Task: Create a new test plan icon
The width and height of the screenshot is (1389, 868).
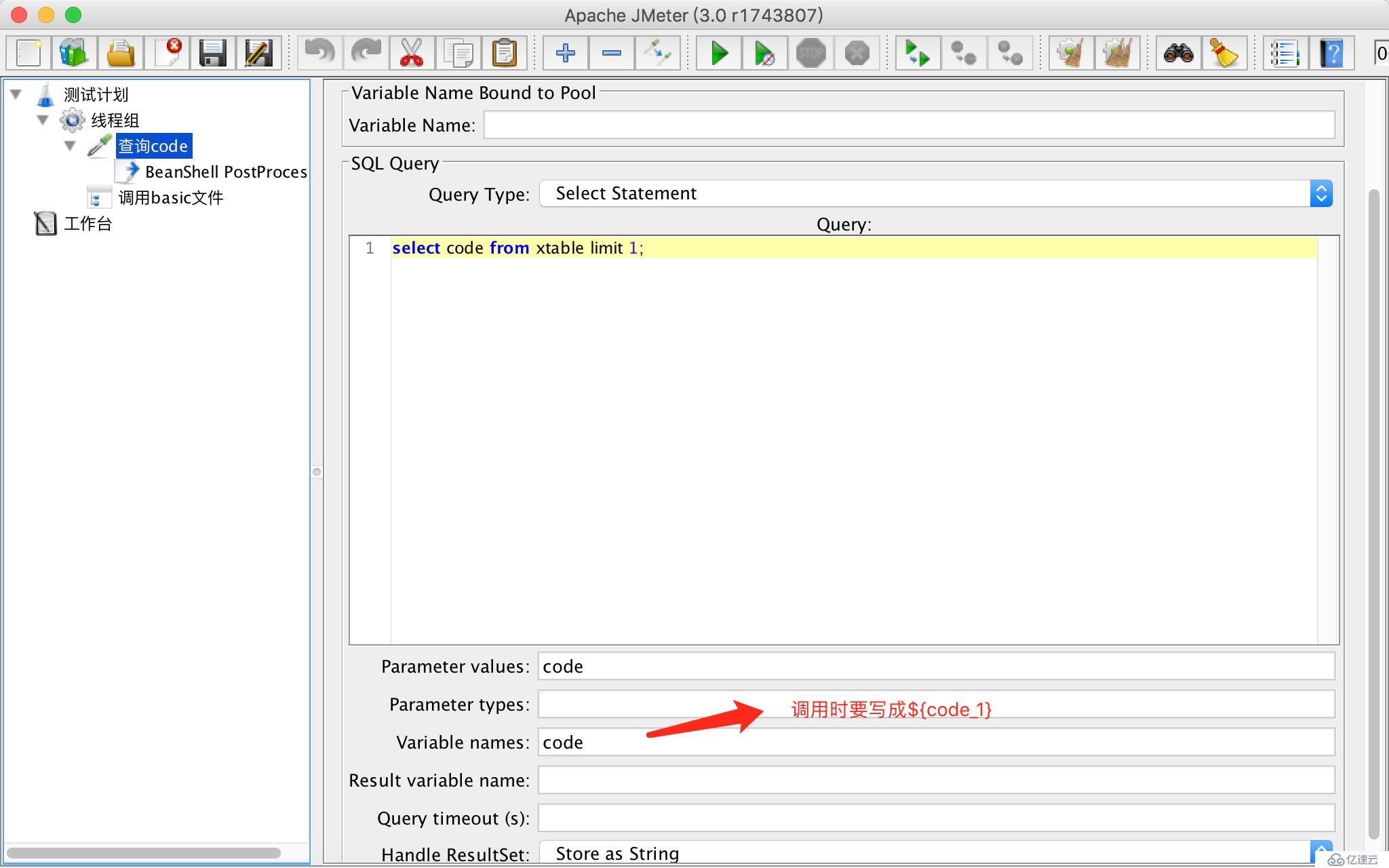Action: click(29, 53)
